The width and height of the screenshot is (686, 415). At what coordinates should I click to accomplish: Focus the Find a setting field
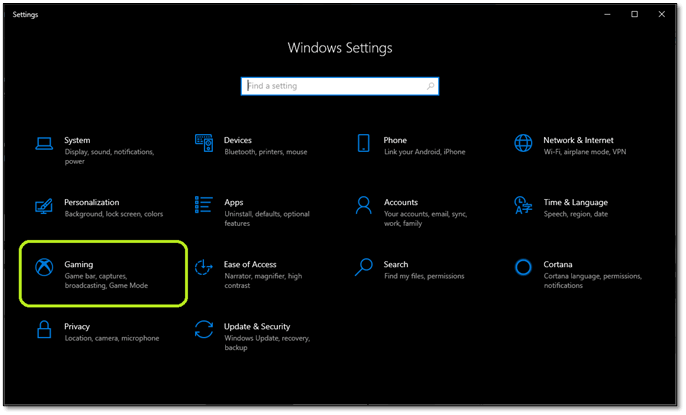340,86
